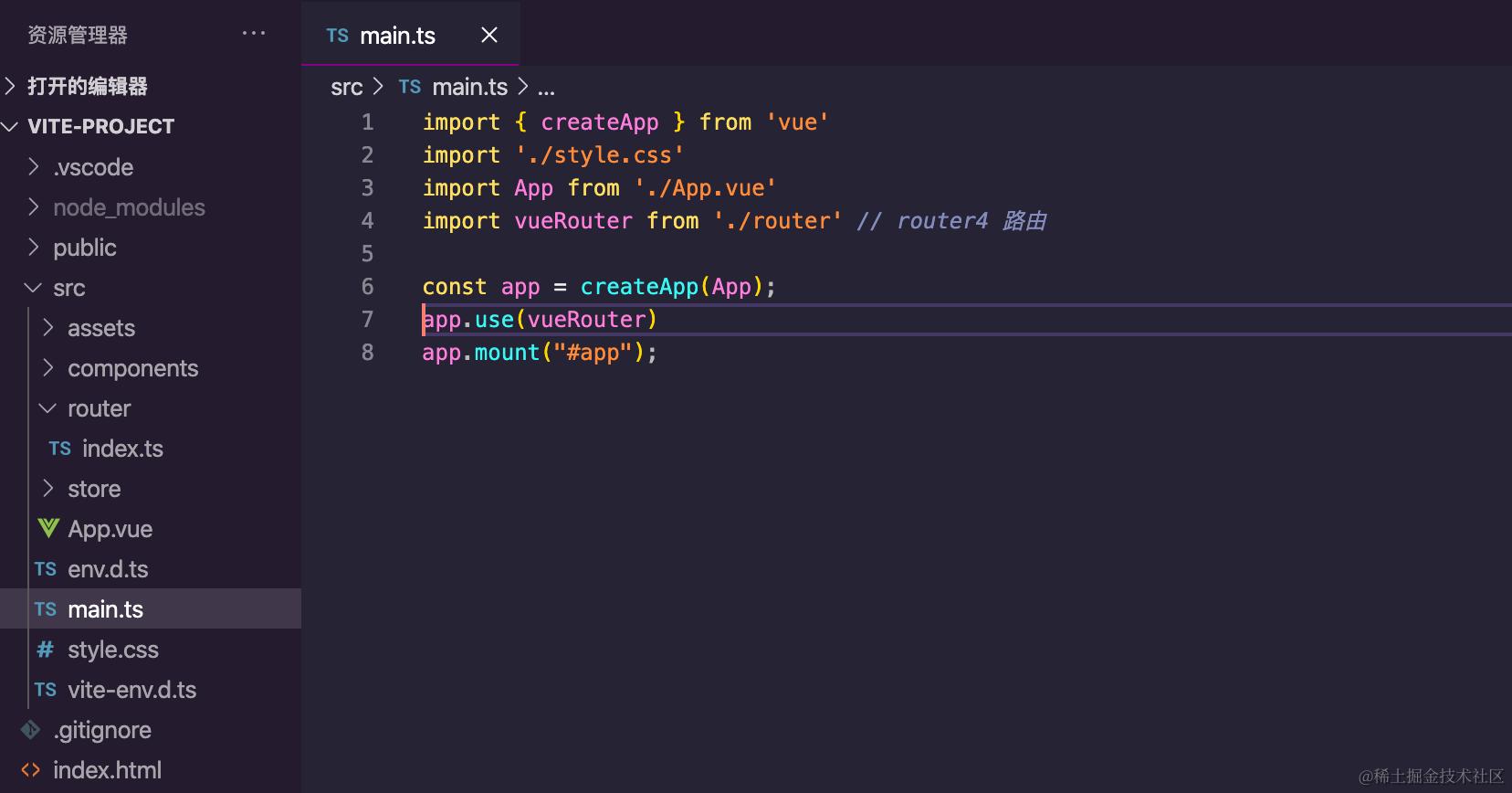This screenshot has width=1512, height=793.
Task: Open the style.css file
Action: pyautogui.click(x=113, y=650)
